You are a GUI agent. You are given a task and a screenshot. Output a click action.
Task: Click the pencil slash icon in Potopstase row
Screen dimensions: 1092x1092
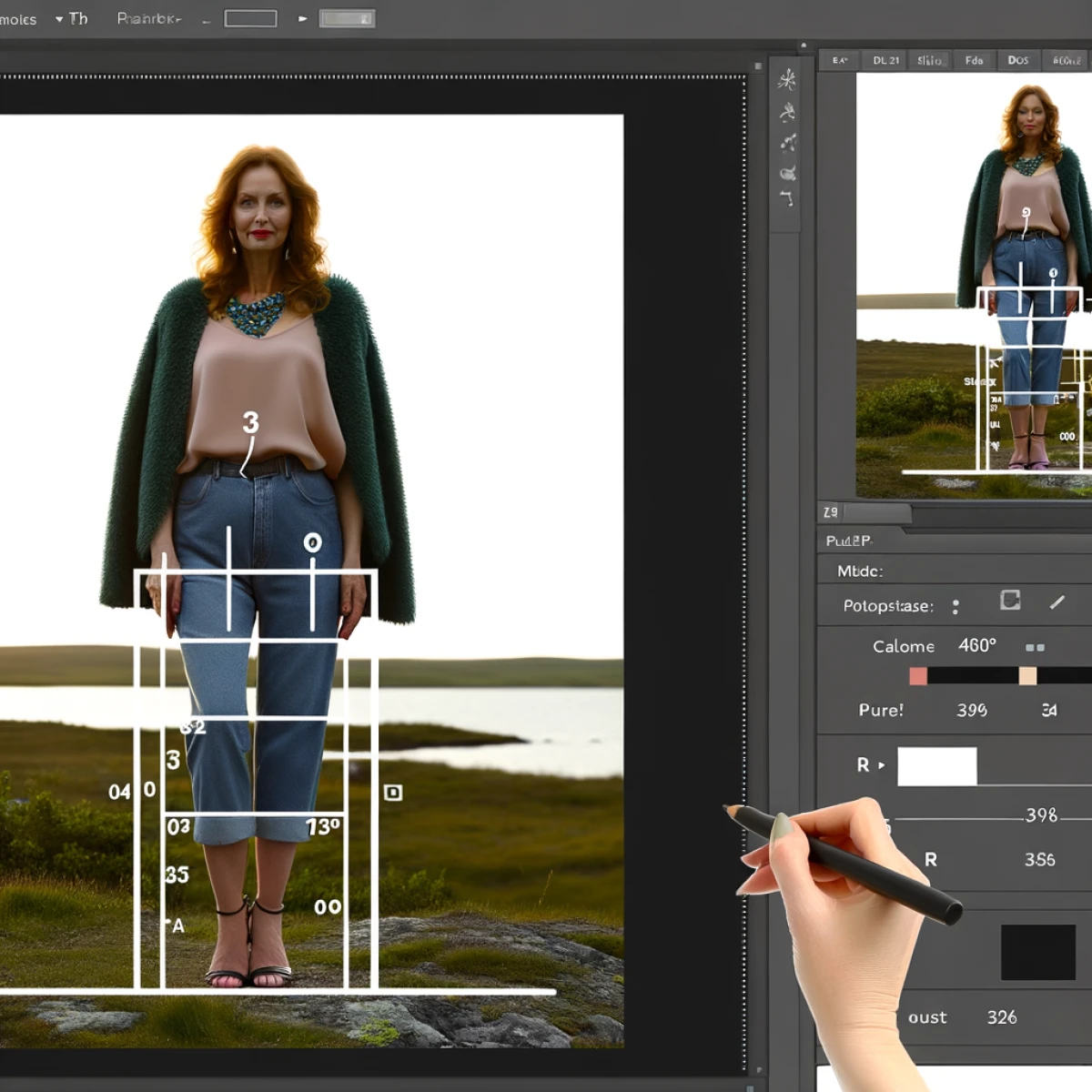point(1057,602)
